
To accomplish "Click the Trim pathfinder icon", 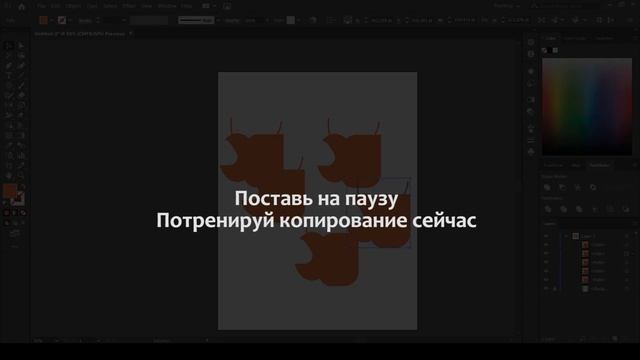I will (x=564, y=209).
